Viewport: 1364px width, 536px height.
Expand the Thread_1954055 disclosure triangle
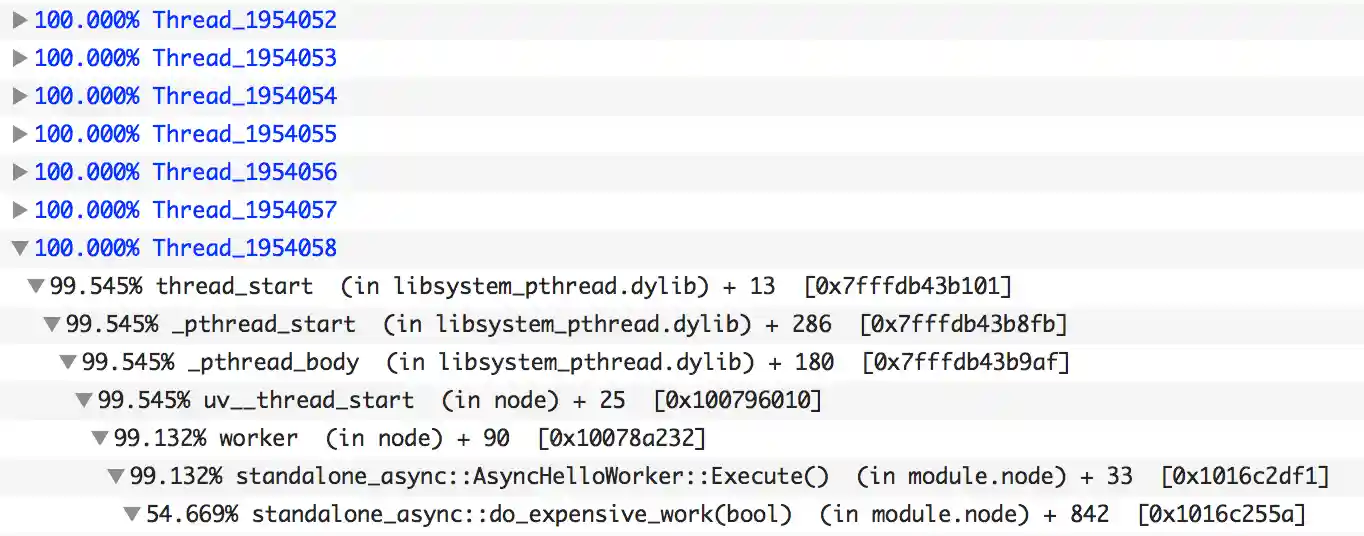click(19, 134)
